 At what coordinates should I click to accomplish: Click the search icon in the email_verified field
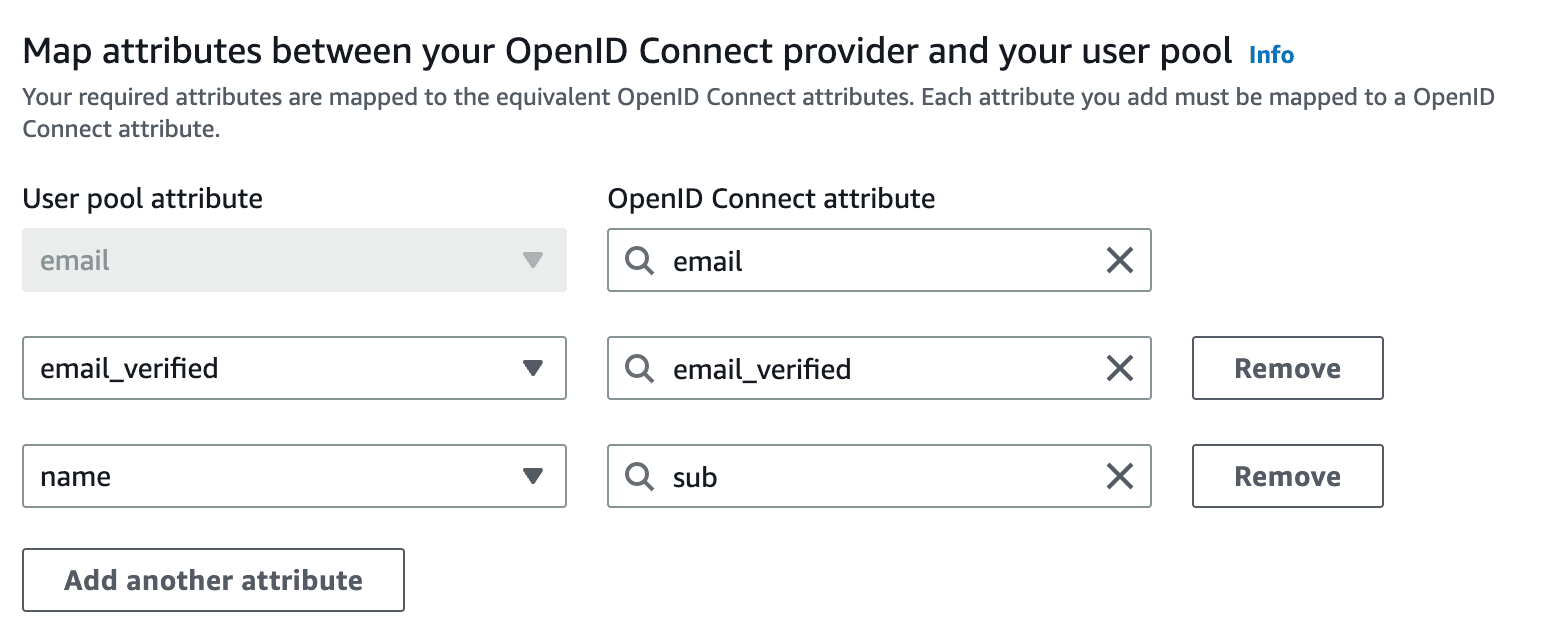(639, 368)
